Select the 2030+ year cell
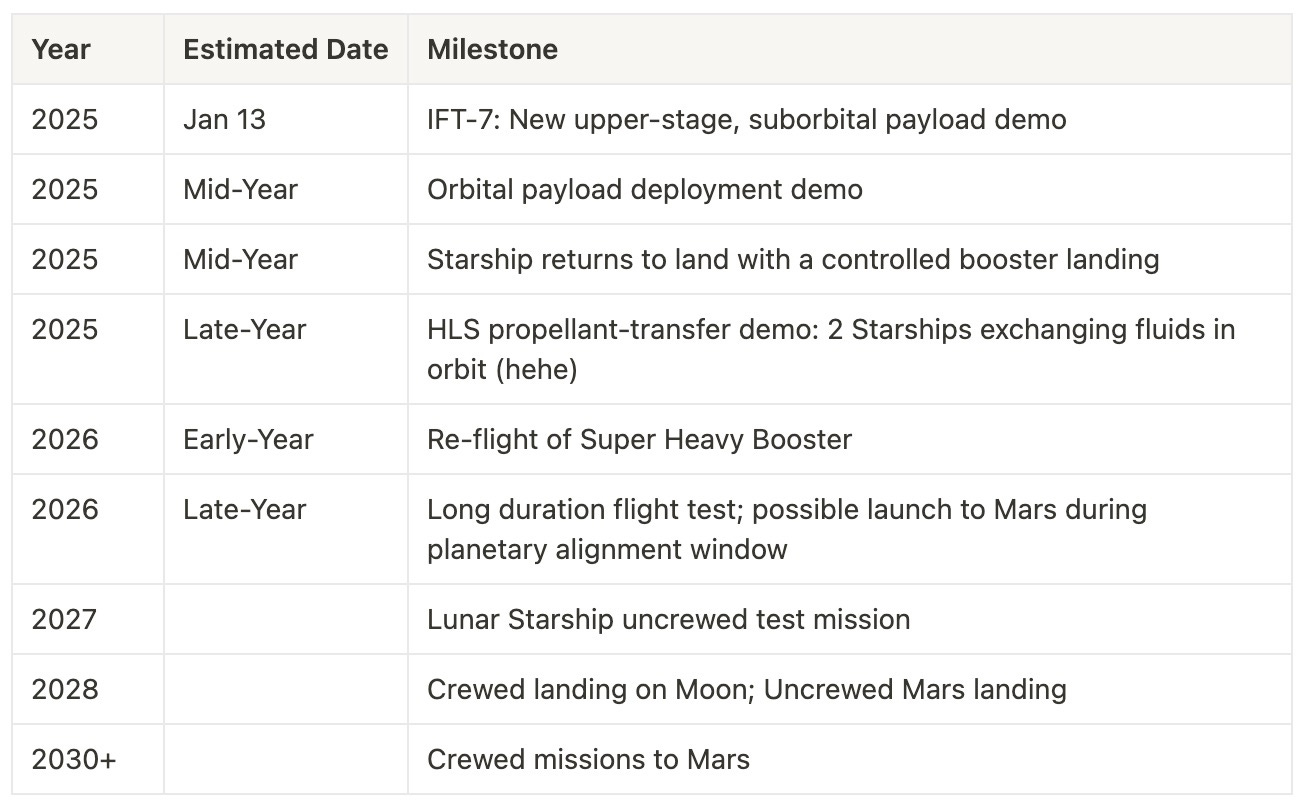This screenshot has height=806, width=1304. [x=88, y=760]
